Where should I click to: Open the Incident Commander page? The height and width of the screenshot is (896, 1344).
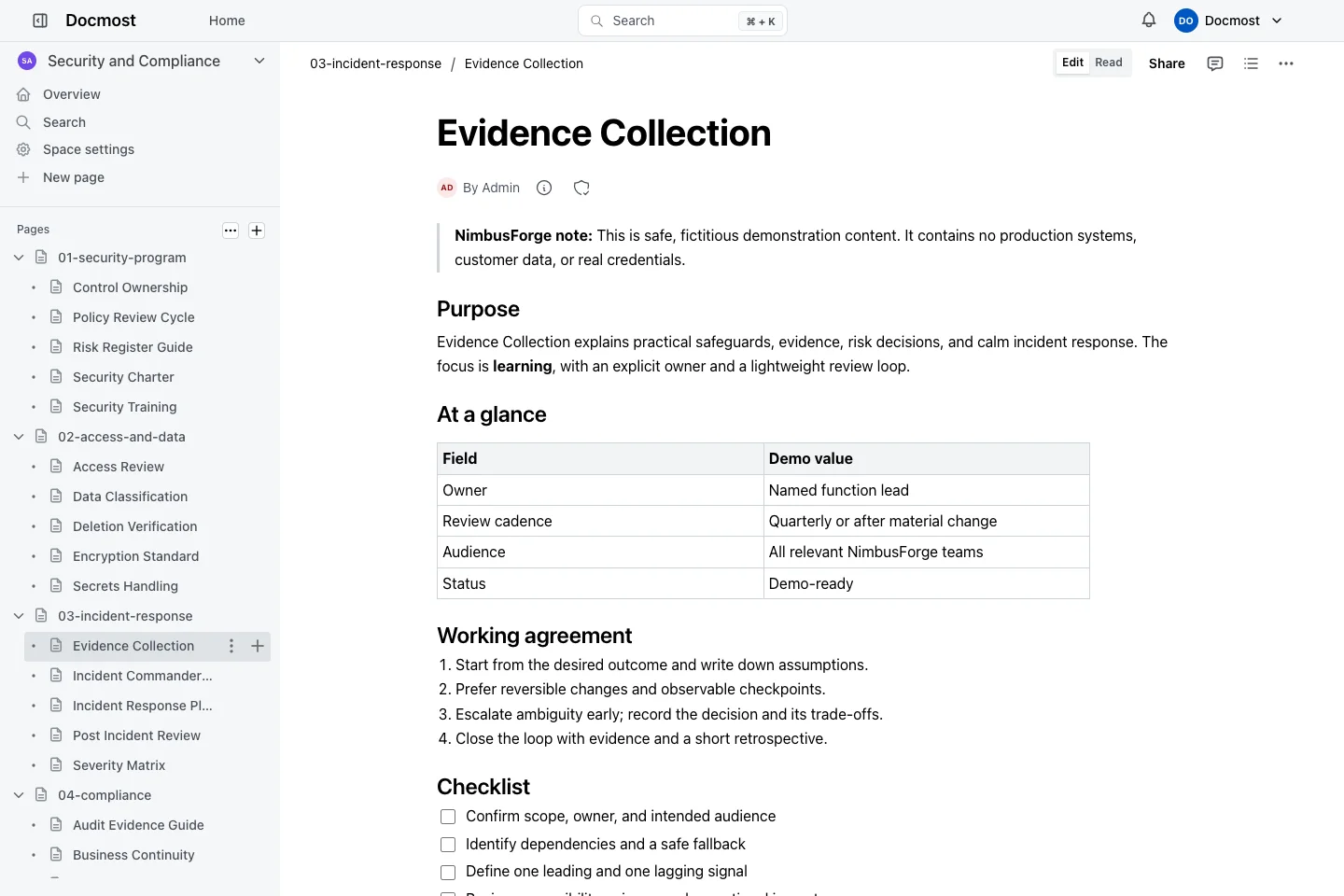(143, 676)
